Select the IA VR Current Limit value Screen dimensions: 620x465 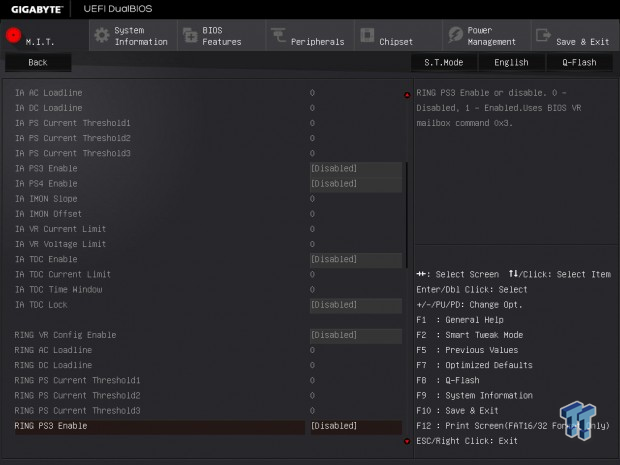pyautogui.click(x=312, y=229)
